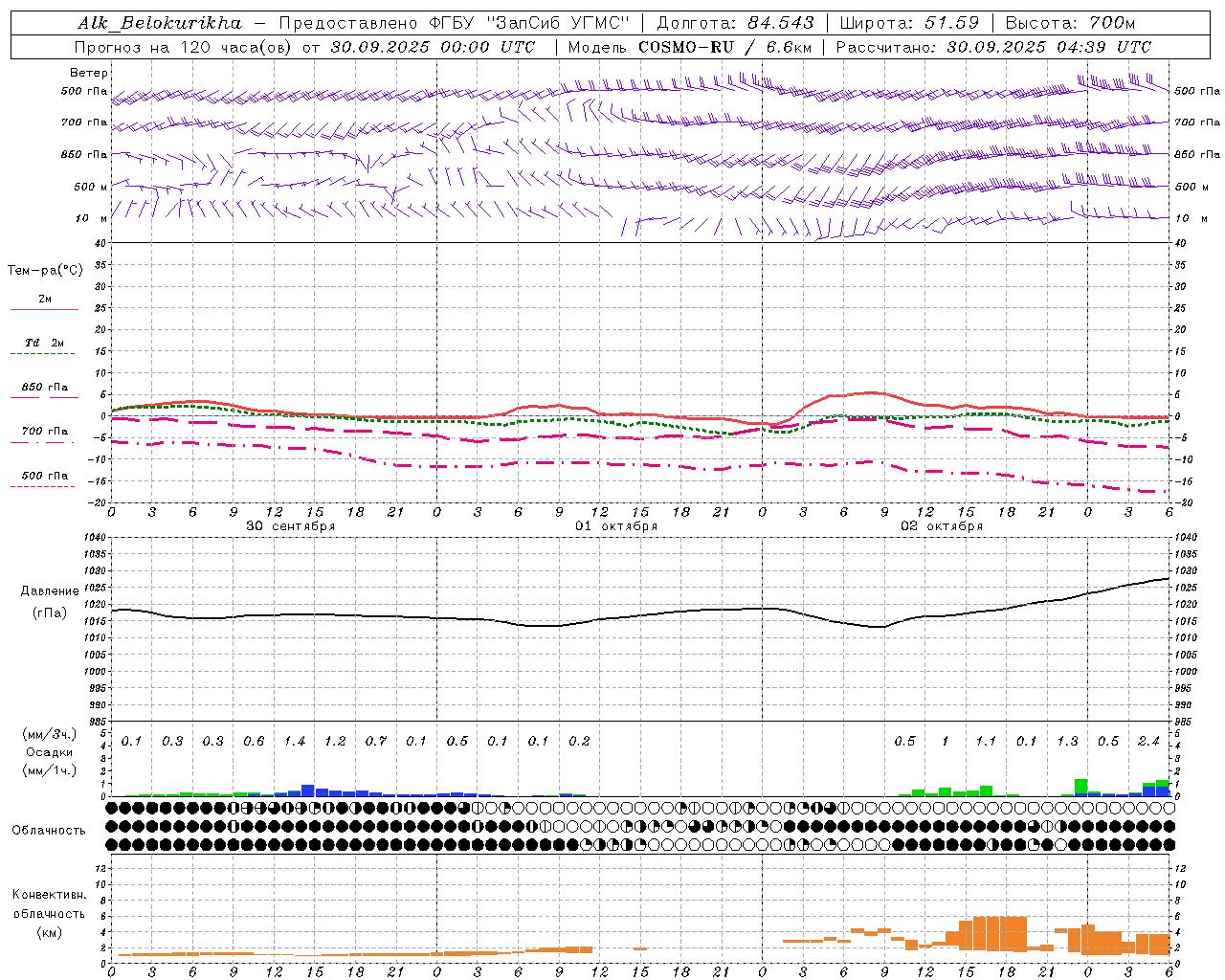
Task: Click the 1.3 precipitation value
Action: click(x=1067, y=742)
